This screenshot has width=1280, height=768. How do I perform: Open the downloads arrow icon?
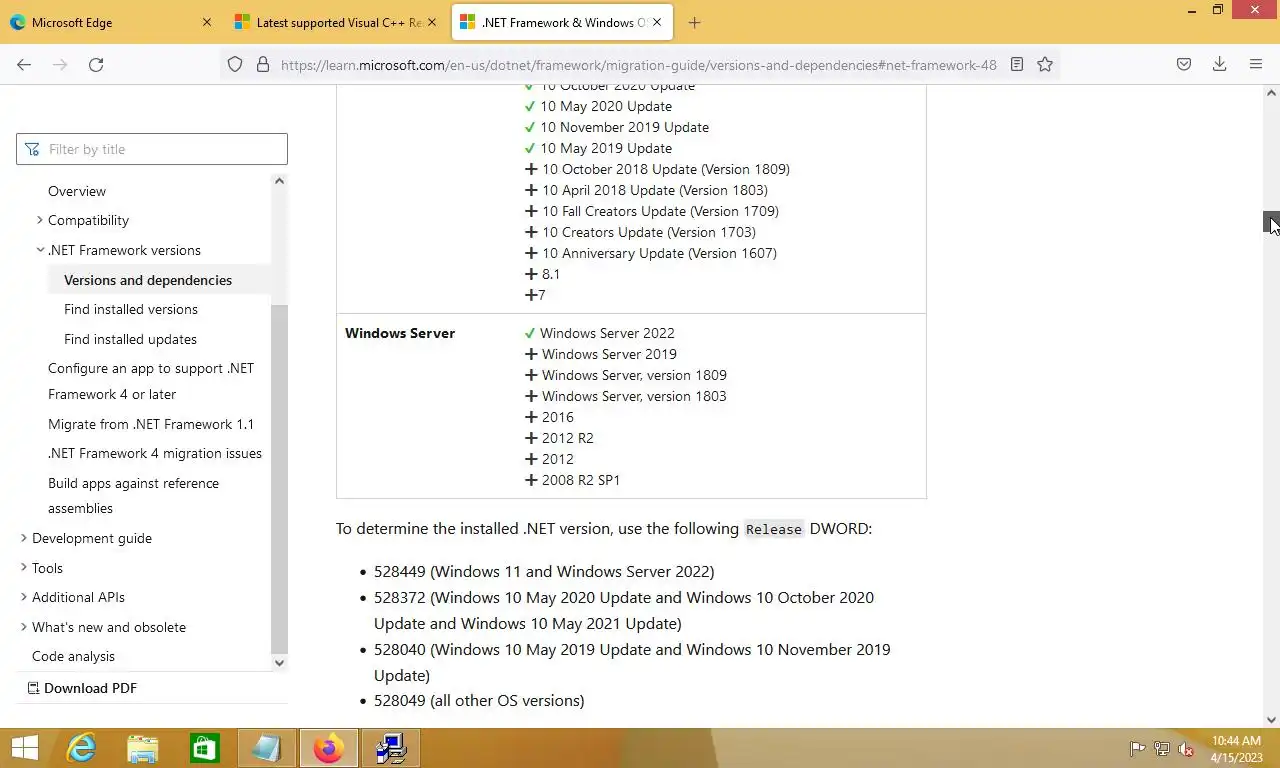click(x=1220, y=64)
